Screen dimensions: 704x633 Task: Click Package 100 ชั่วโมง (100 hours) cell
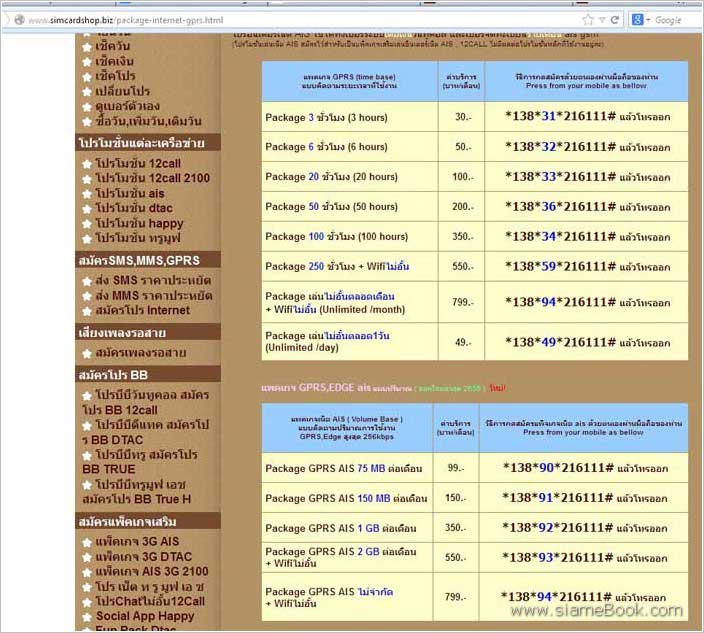(x=350, y=237)
